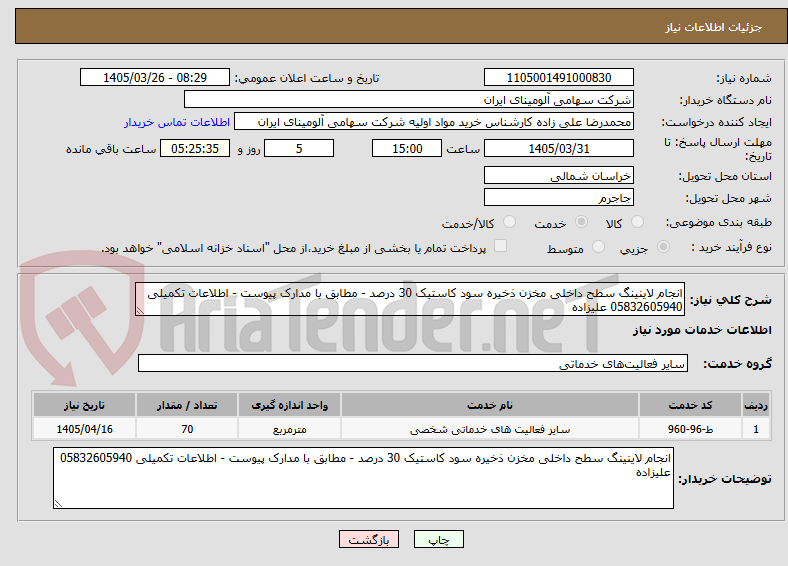Click the شماره نیاز number field

pyautogui.click(x=558, y=77)
